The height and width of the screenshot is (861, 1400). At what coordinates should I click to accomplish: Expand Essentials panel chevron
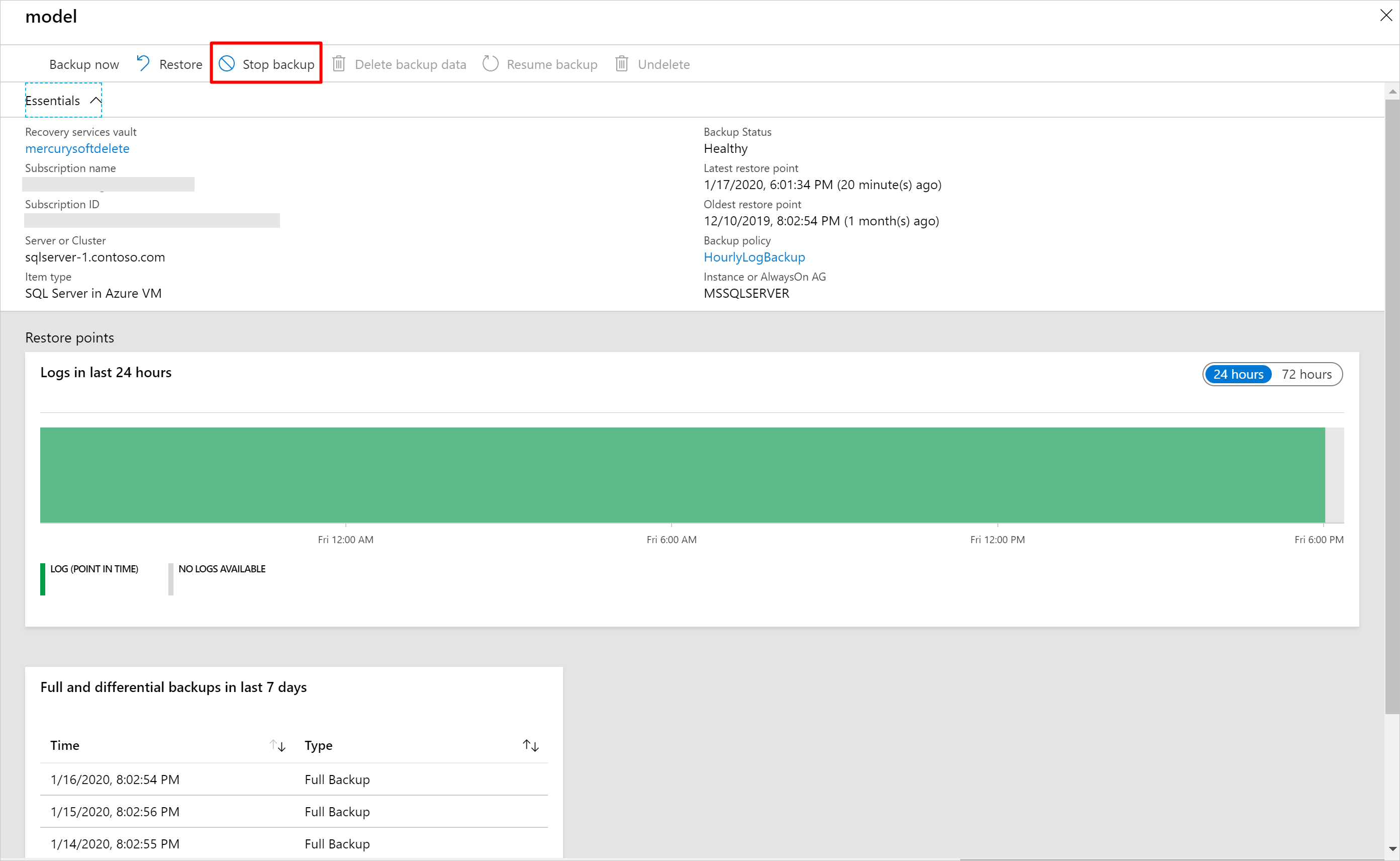coord(94,100)
